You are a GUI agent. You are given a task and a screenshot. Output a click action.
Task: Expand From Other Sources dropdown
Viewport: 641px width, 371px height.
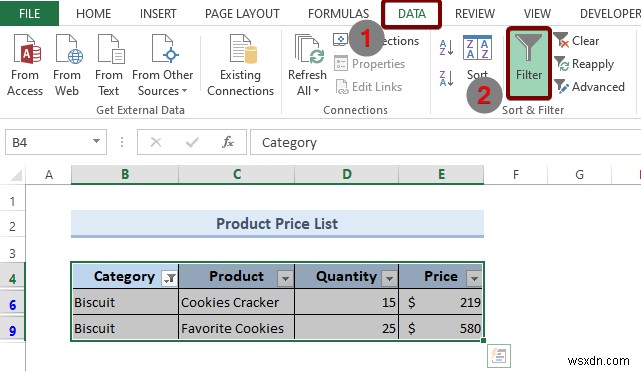pyautogui.click(x=184, y=91)
